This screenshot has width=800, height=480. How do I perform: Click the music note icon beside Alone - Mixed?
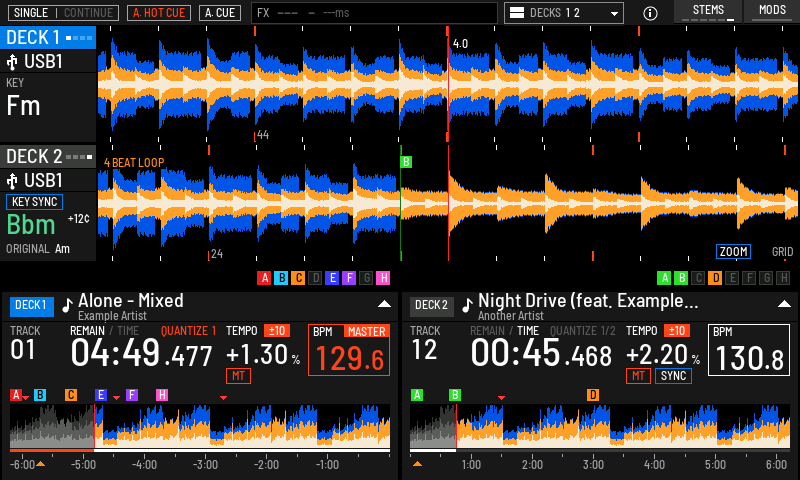(x=67, y=305)
